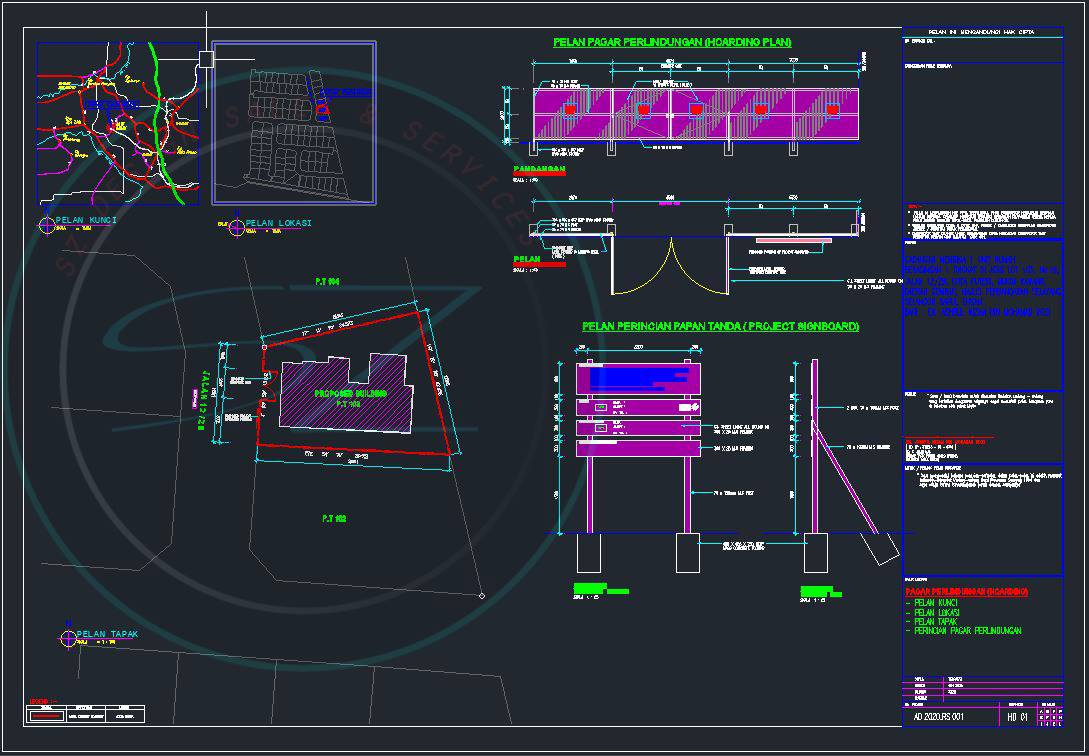Click the key map in the top-left corner
1089x756 pixels.
[113, 120]
